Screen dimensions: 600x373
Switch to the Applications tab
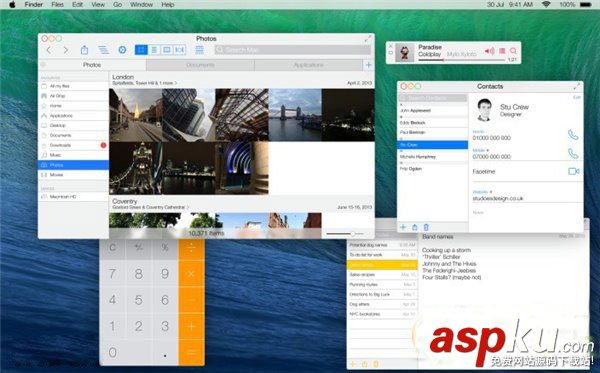(x=308, y=65)
